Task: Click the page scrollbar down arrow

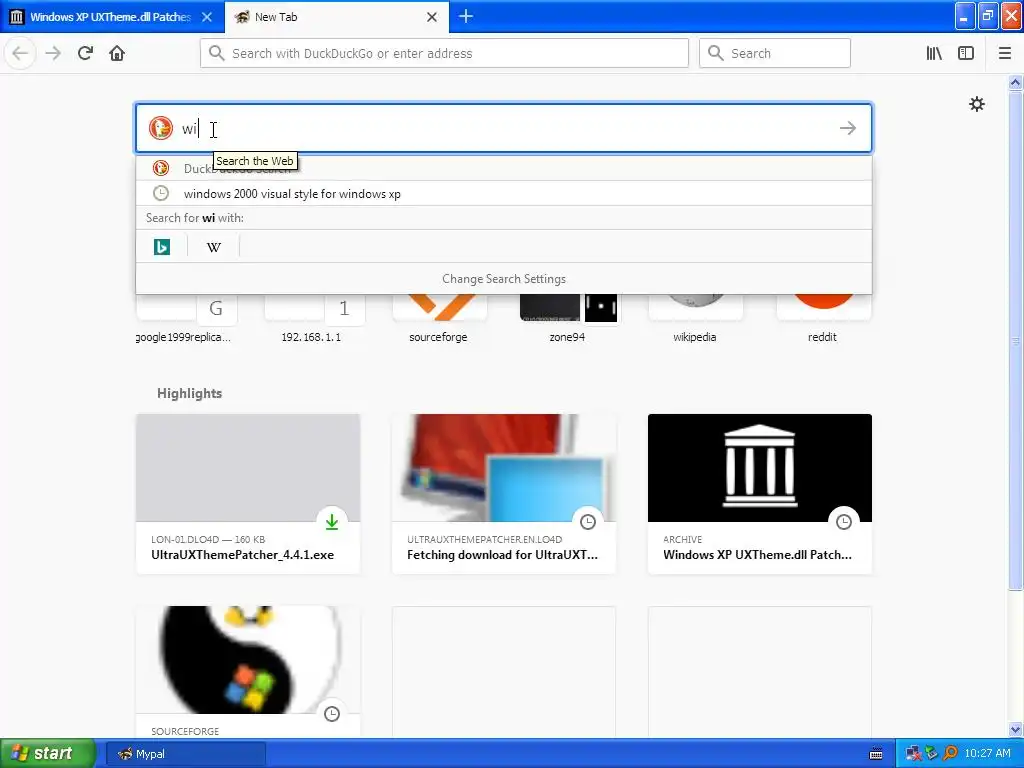Action: click(x=1015, y=729)
